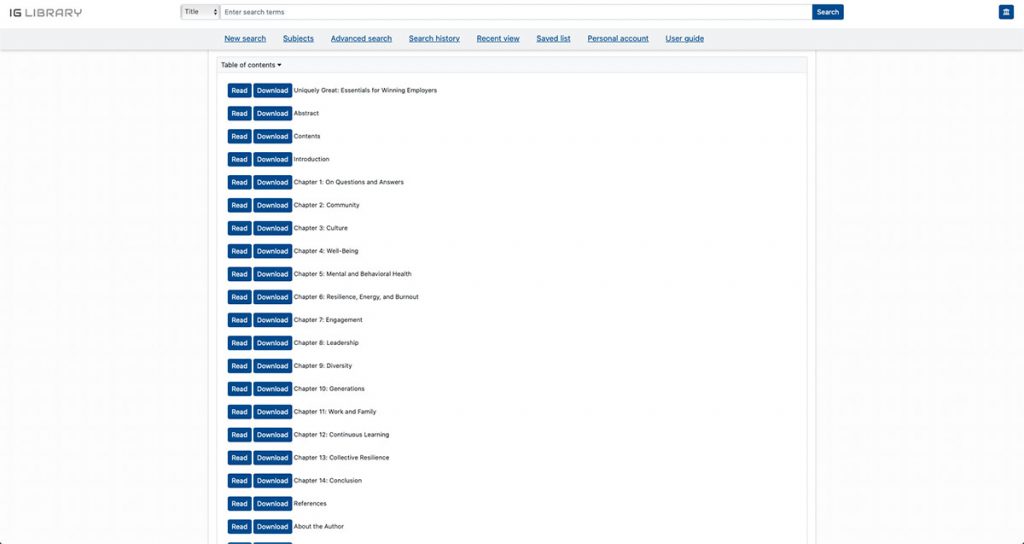
Task: Read Chapter 13: Collective Resilience
Action: pyautogui.click(x=240, y=458)
